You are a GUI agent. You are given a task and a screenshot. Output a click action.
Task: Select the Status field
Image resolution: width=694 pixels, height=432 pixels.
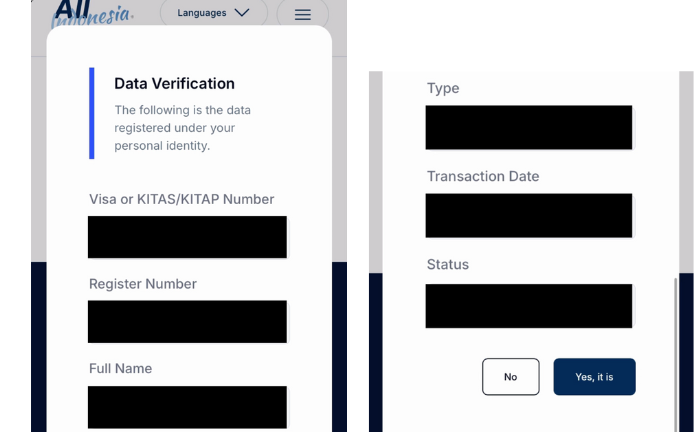528,305
